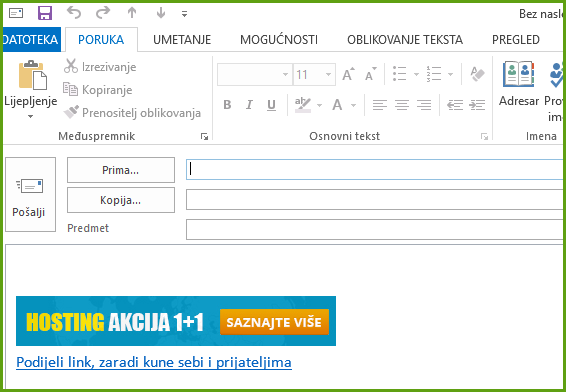Toggle bold formatting

(227, 105)
